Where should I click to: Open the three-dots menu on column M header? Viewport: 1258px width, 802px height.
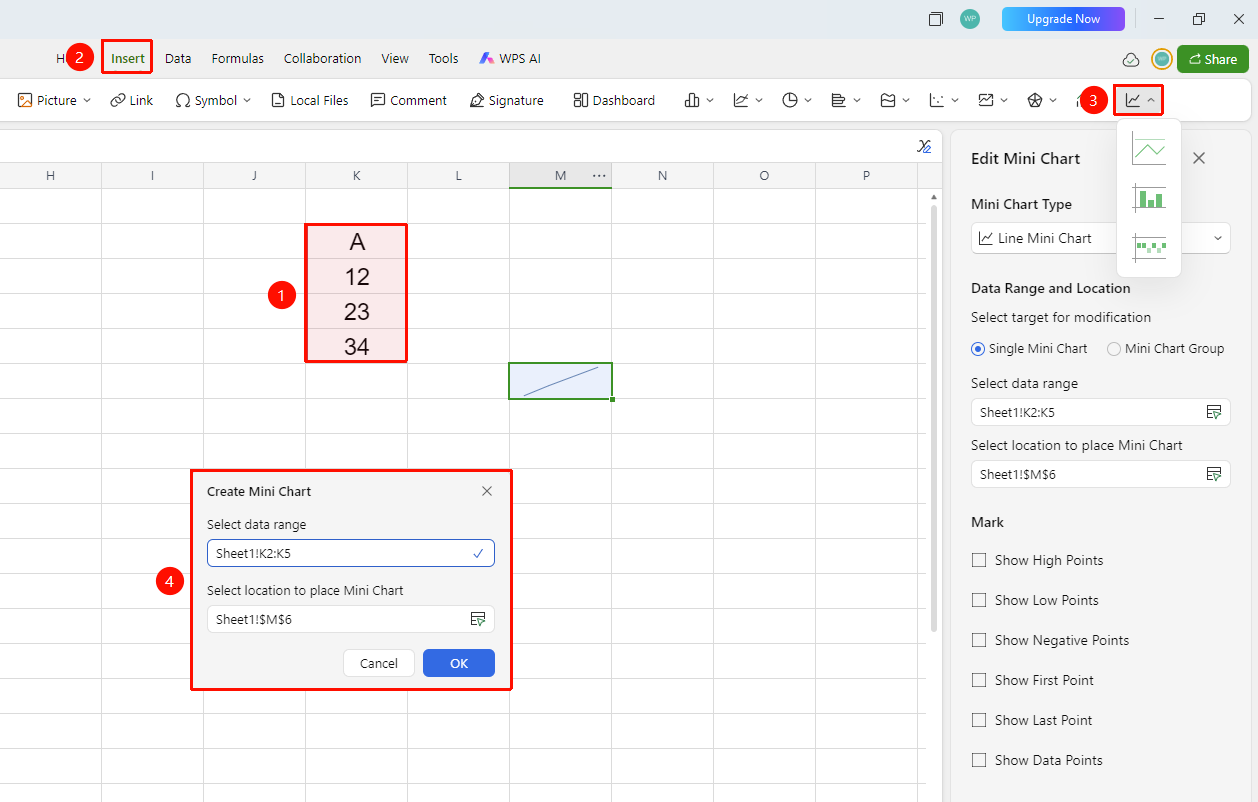pos(599,176)
